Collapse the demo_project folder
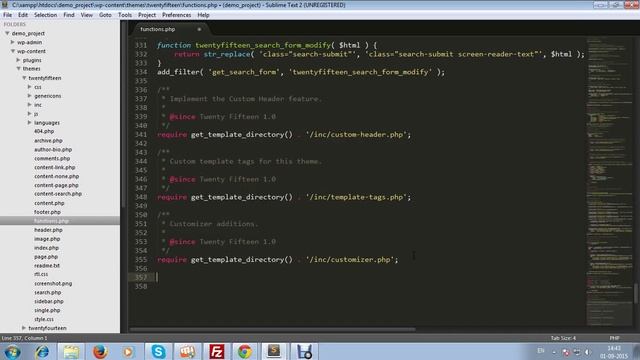 7,33
